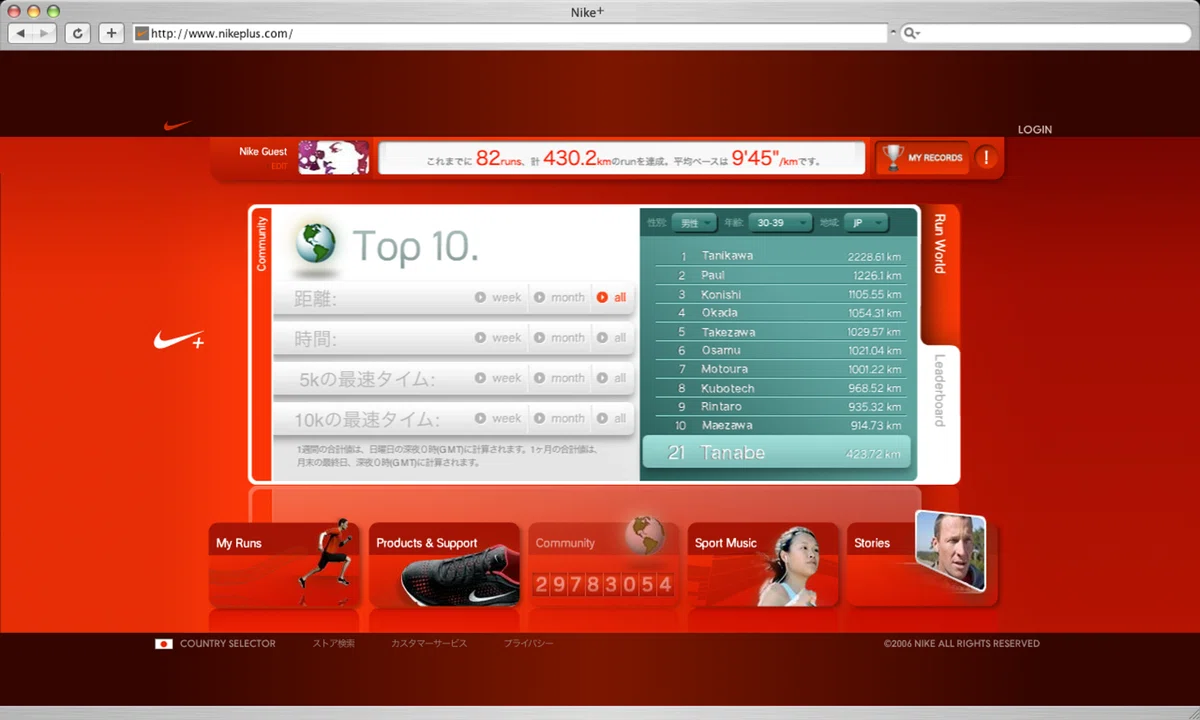1200x720 pixels.
Task: Click the EDIT link under Nike Guest
Action: (279, 166)
